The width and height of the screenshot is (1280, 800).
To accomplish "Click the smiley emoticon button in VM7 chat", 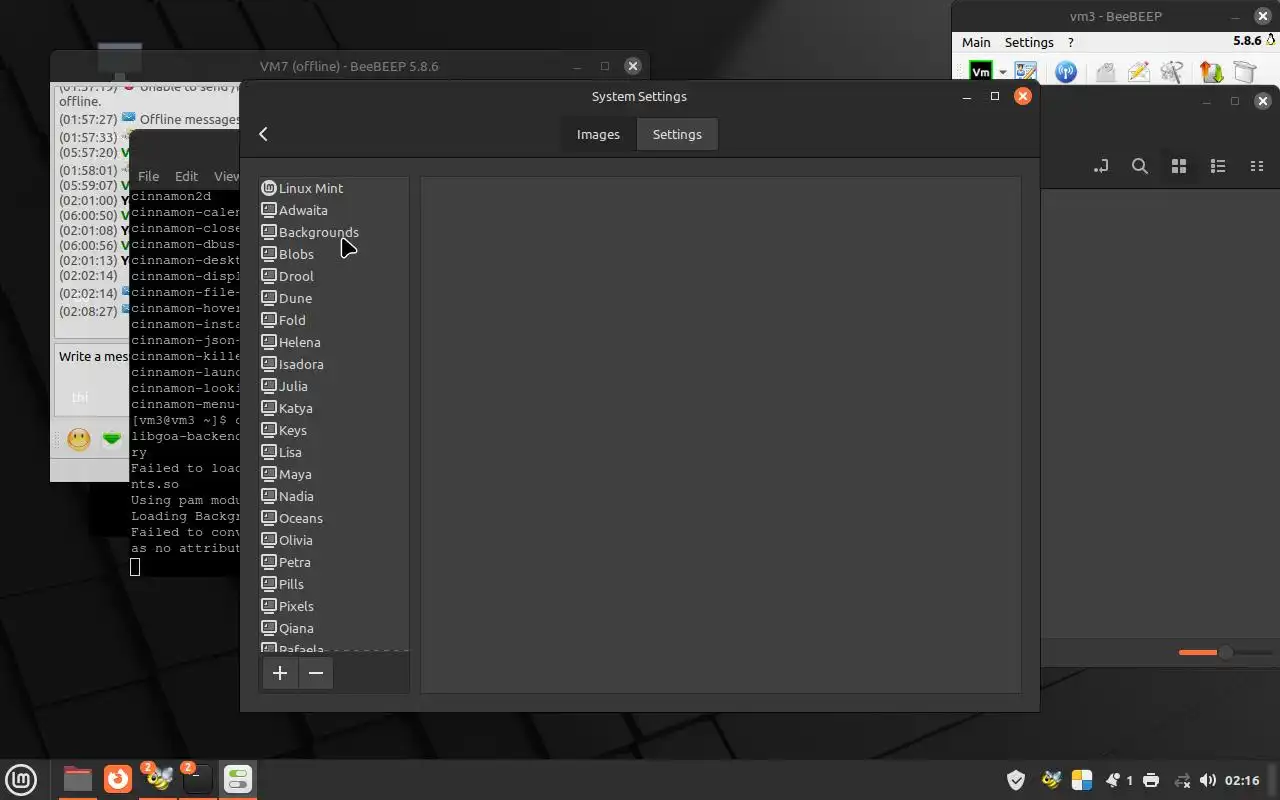I will (79, 439).
